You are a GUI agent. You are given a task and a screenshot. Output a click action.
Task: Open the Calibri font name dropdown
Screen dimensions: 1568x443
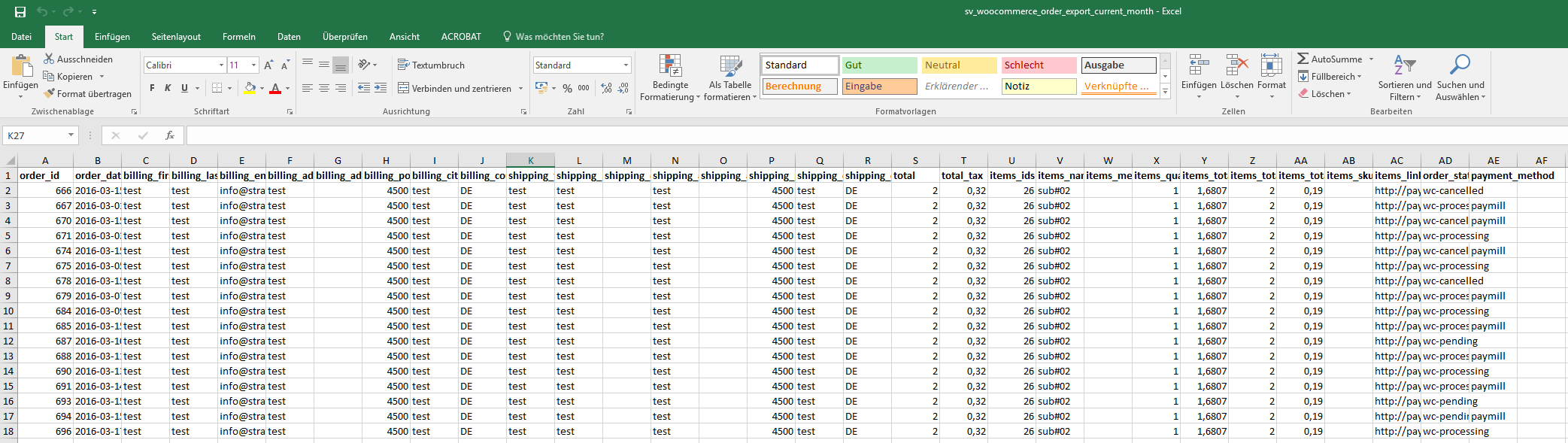click(x=221, y=65)
